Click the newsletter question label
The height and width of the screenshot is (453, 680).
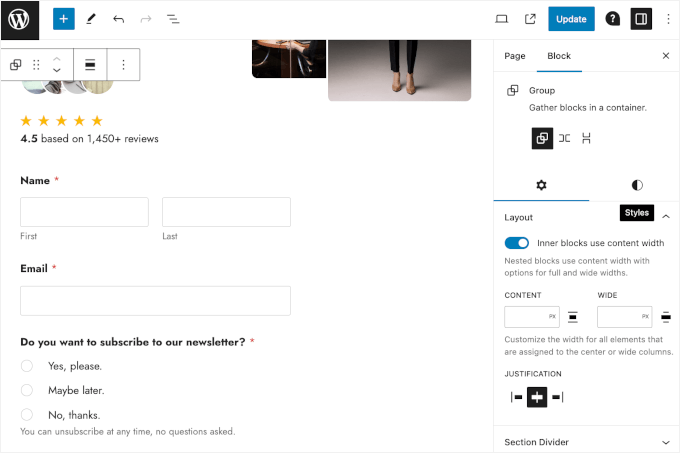coord(133,342)
